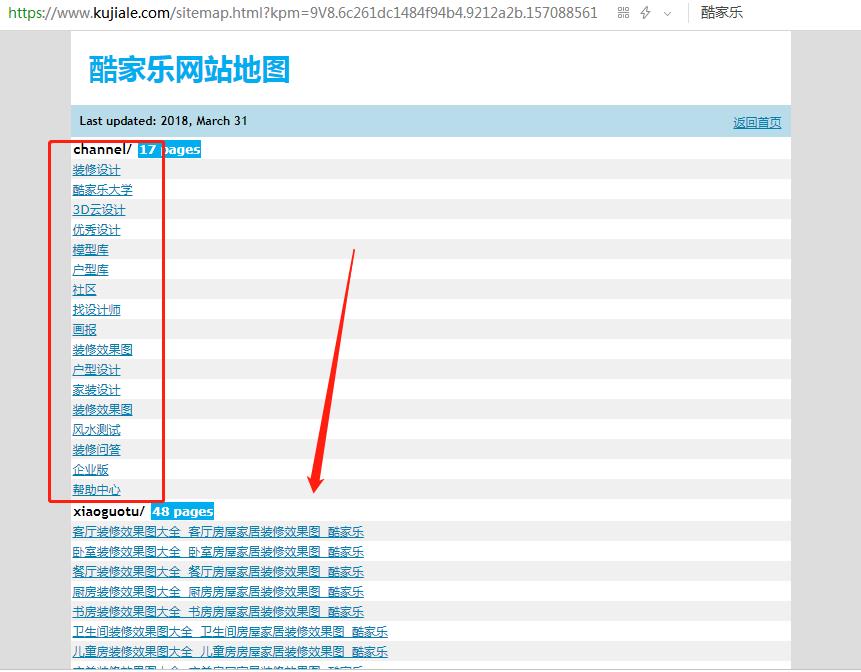Click the lightning bolt speed-mode icon

[646, 13]
